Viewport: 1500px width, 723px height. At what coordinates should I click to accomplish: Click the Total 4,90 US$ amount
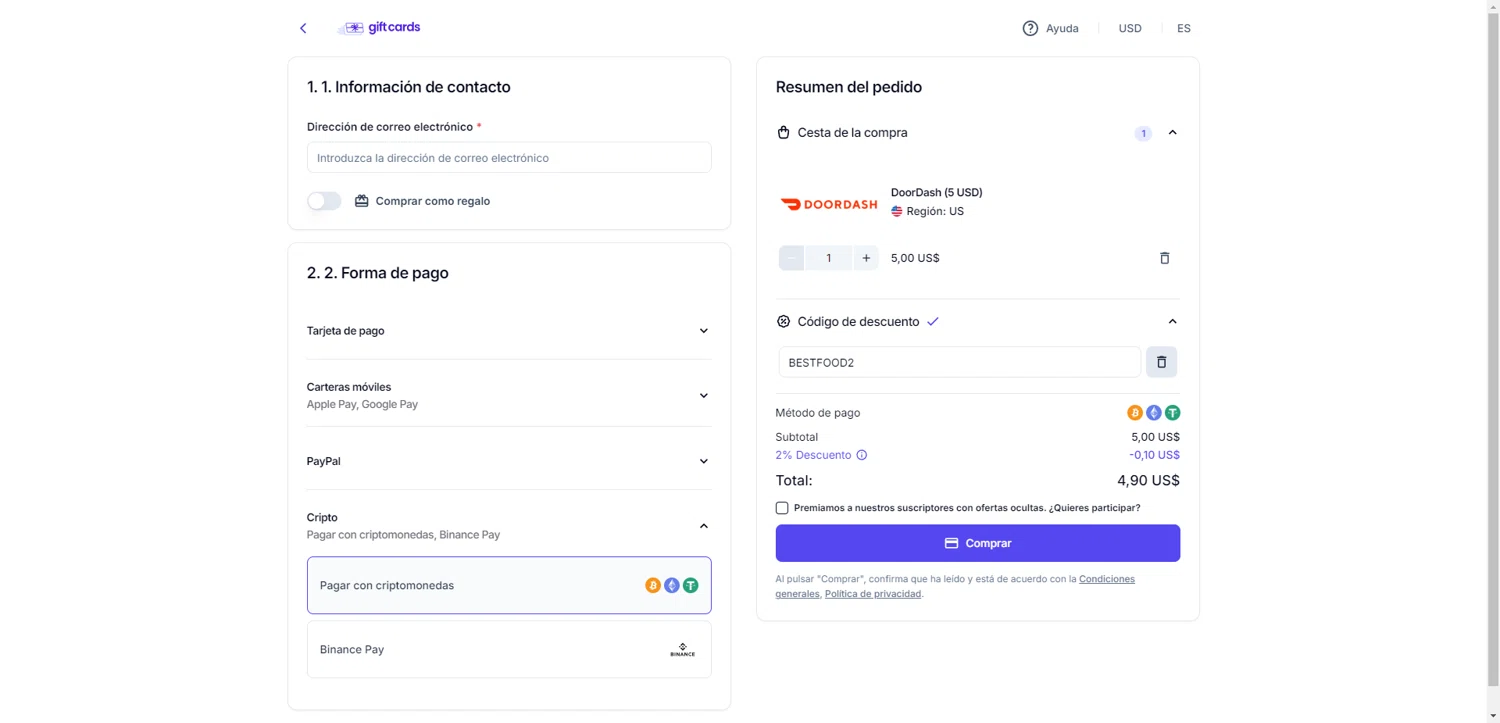pos(1148,481)
